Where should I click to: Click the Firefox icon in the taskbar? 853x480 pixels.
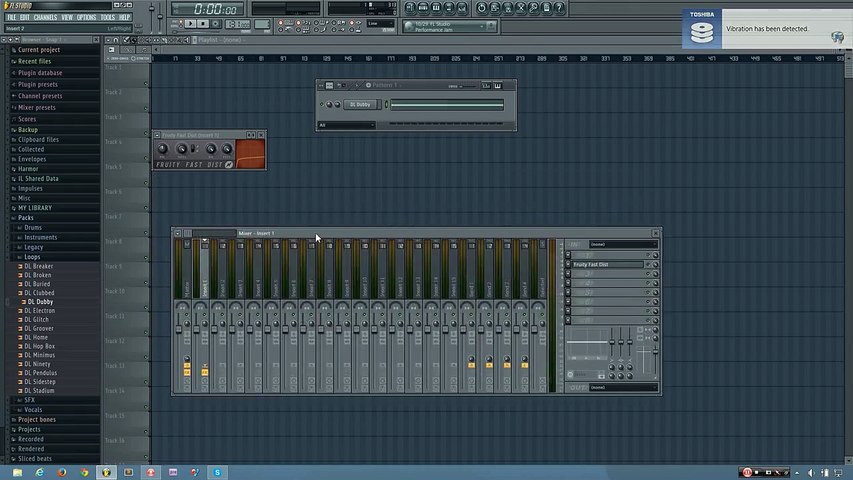click(62, 471)
